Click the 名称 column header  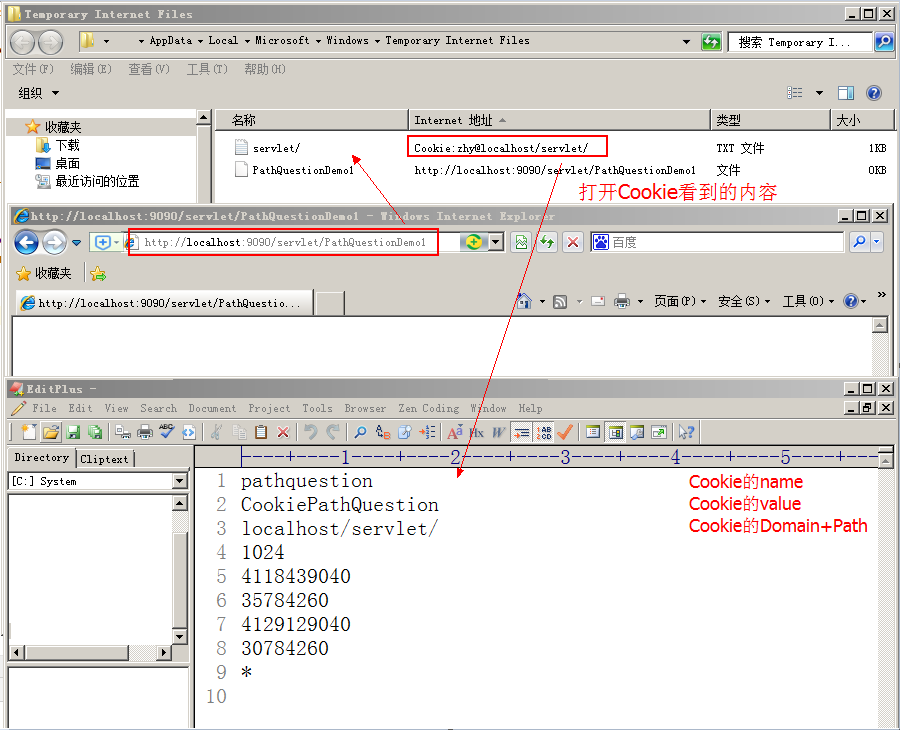tap(312, 120)
